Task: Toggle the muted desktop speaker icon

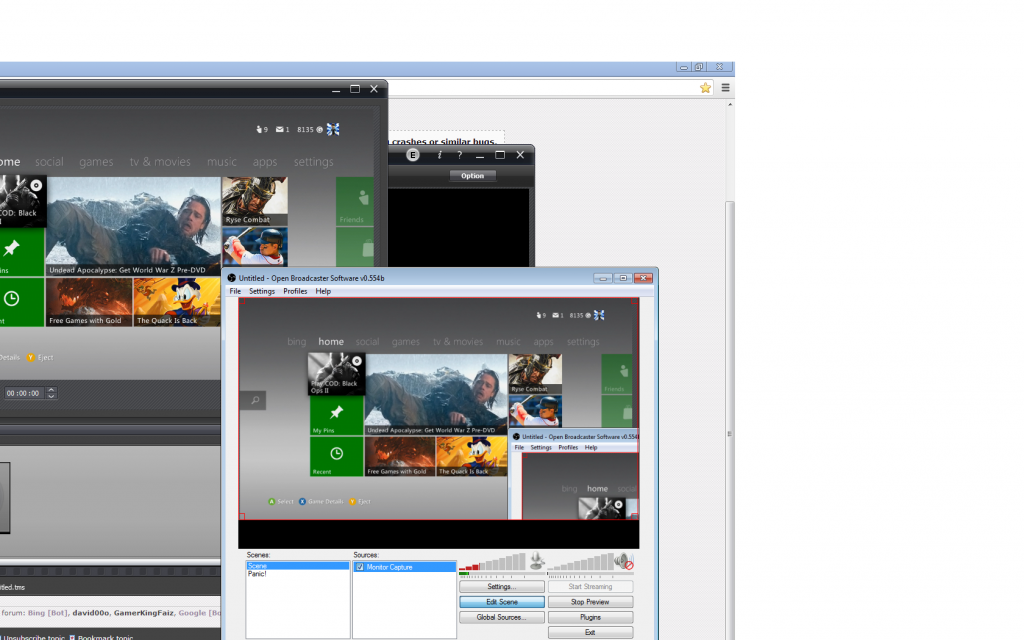Action: pyautogui.click(x=624, y=561)
